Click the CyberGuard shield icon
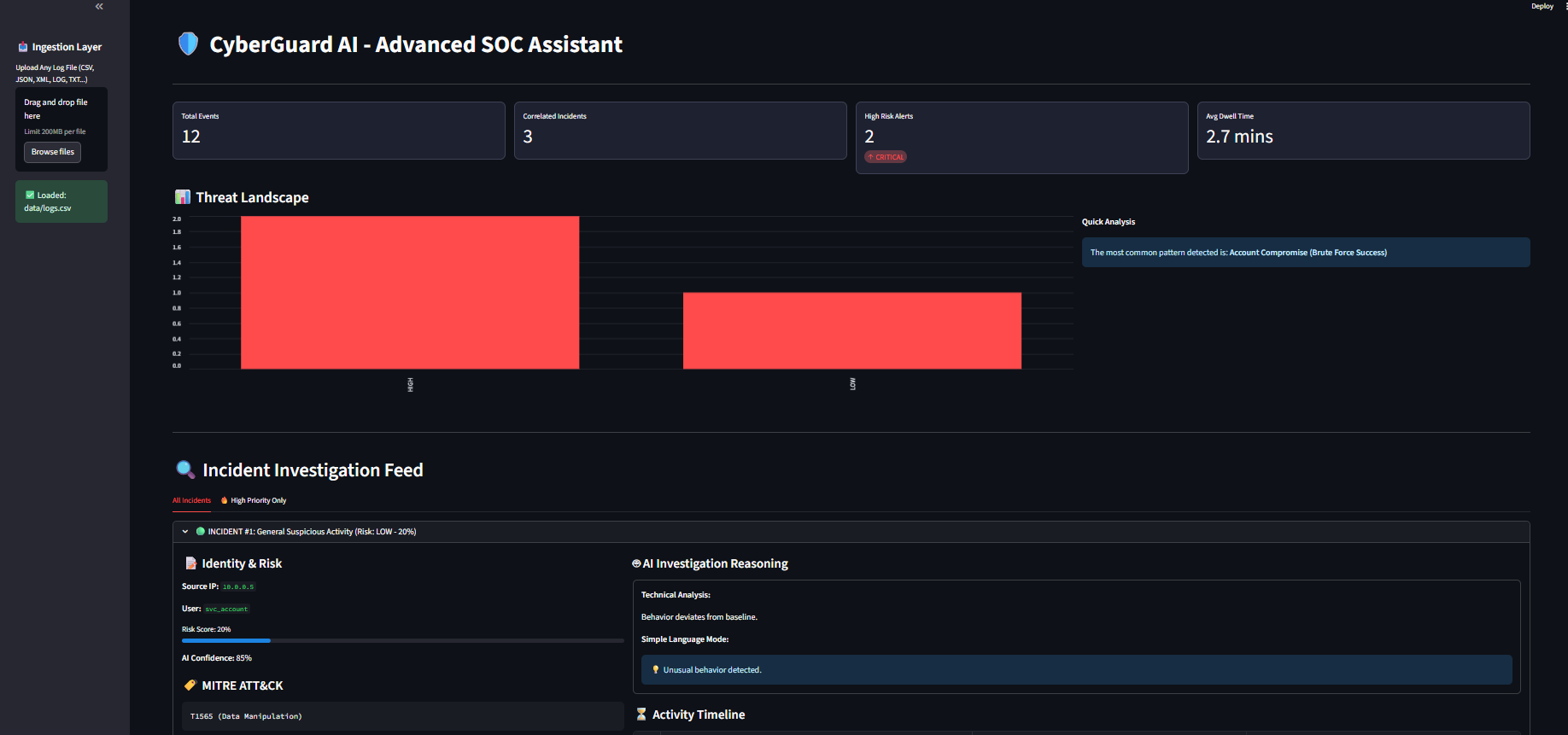The image size is (1568, 735). pyautogui.click(x=188, y=44)
